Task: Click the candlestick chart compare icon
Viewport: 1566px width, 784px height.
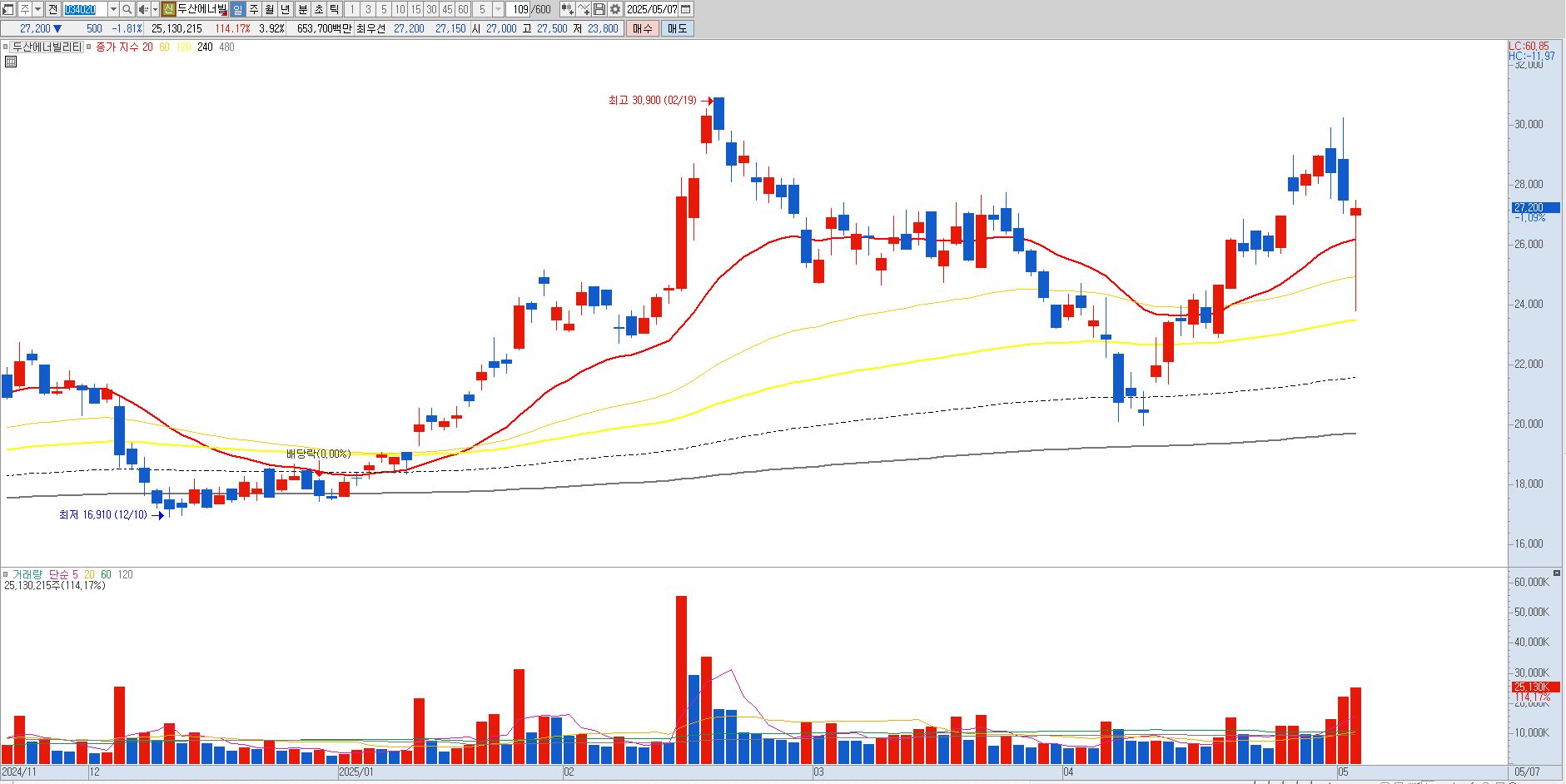Action: [568, 9]
